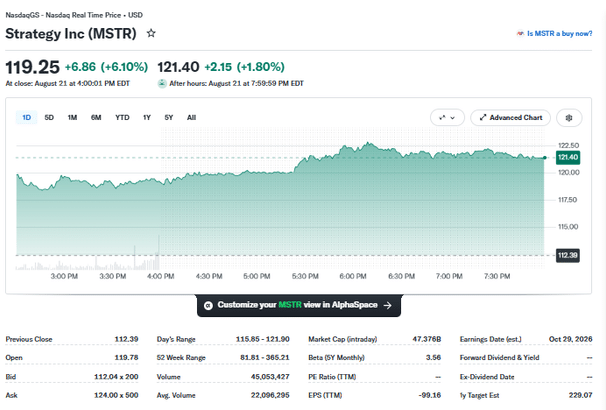The width and height of the screenshot is (606, 410).
Task: Click the Previous Close label
Action: coord(29,339)
